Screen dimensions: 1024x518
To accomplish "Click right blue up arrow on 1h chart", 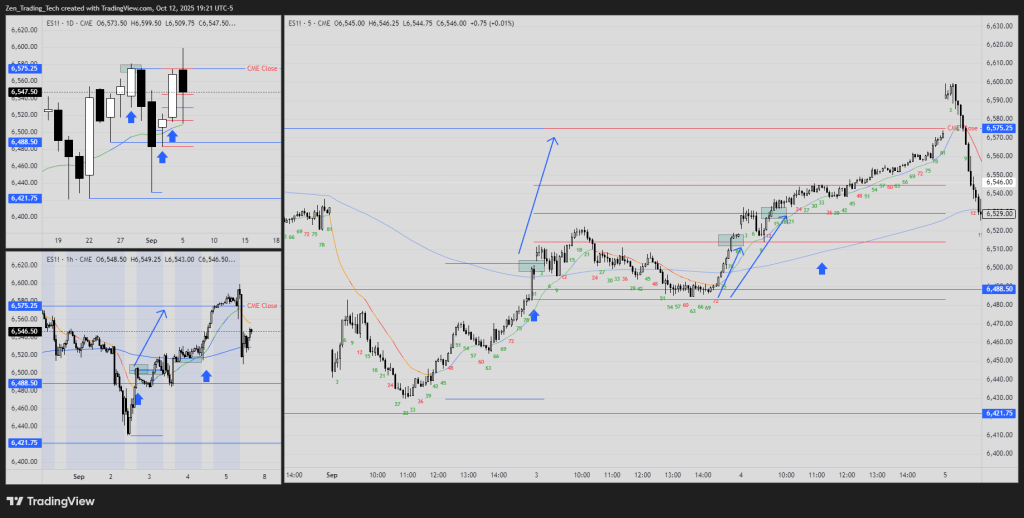I will 206,375.
